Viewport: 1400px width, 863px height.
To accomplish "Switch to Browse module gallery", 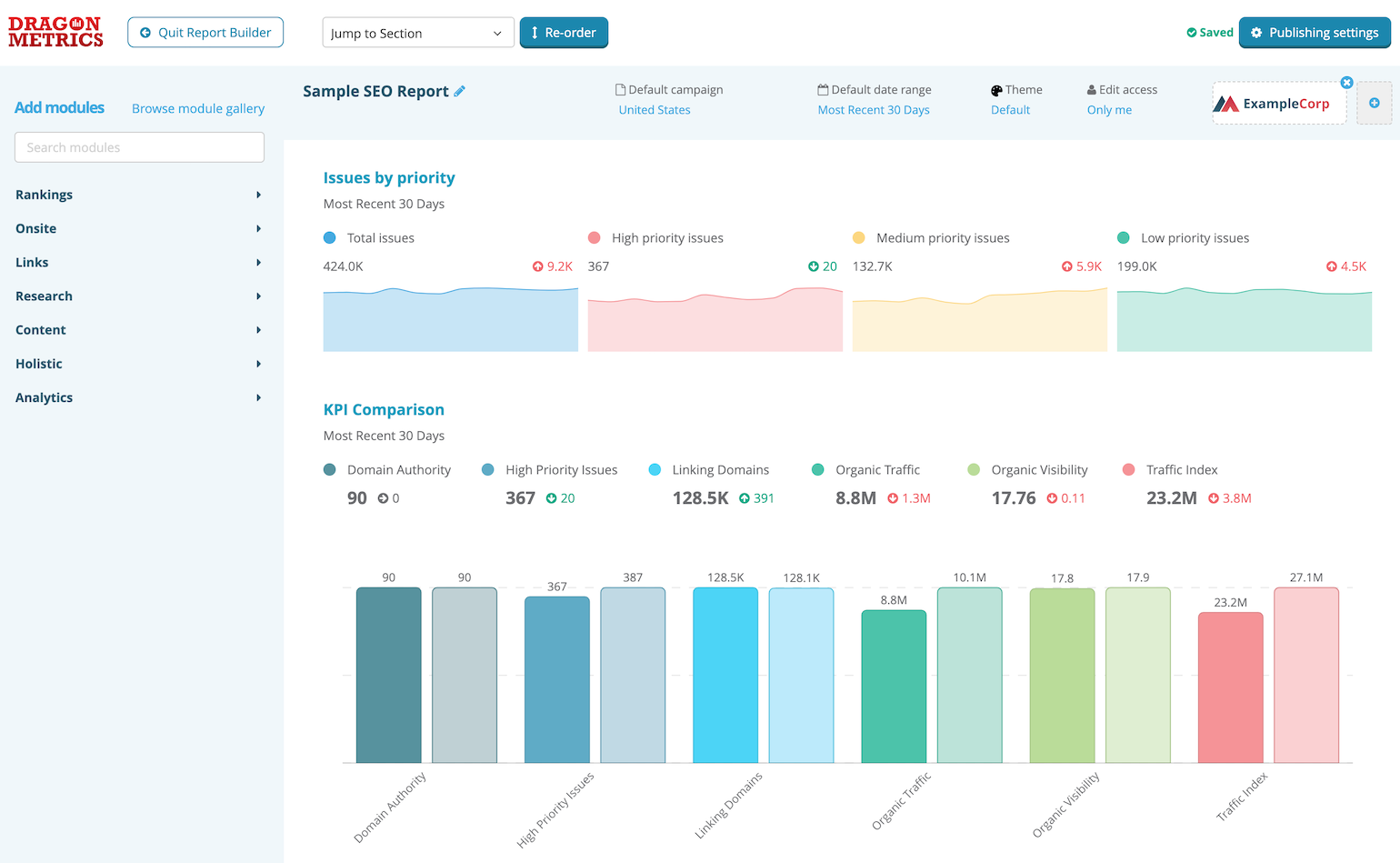I will [x=197, y=108].
